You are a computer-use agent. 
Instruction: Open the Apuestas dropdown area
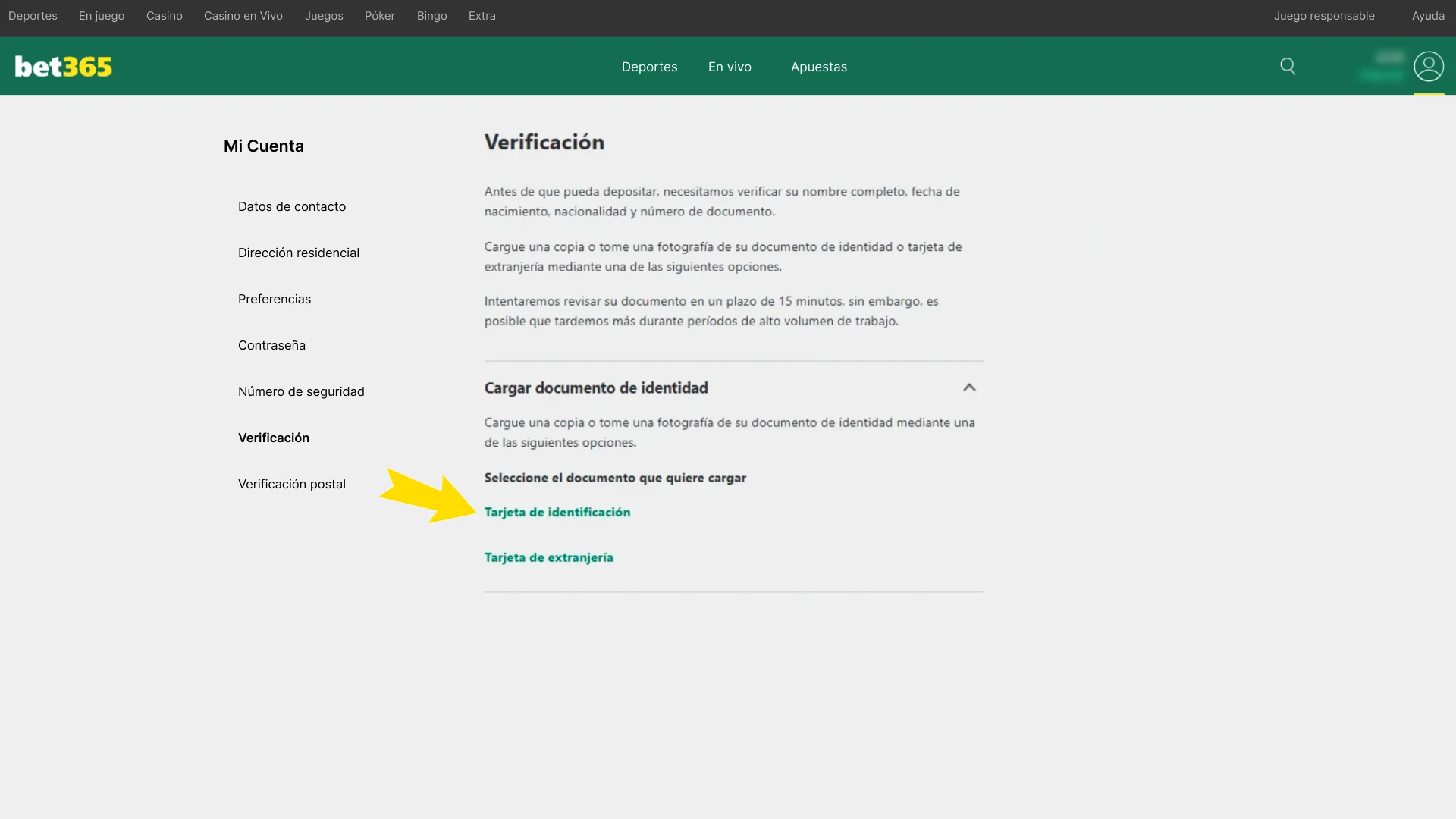[x=818, y=67]
